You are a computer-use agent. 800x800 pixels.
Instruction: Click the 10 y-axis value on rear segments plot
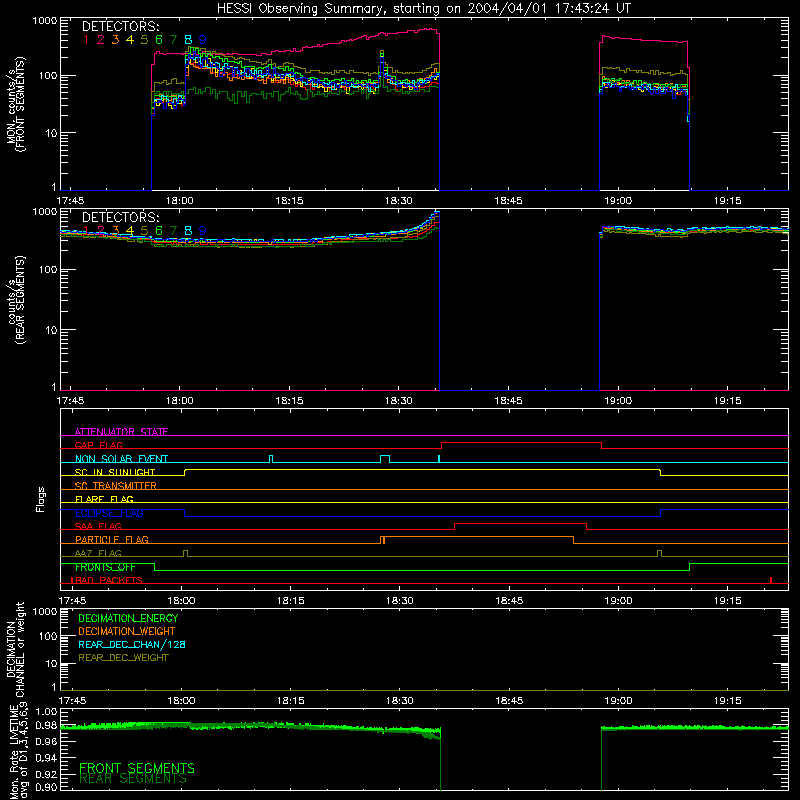click(x=51, y=330)
